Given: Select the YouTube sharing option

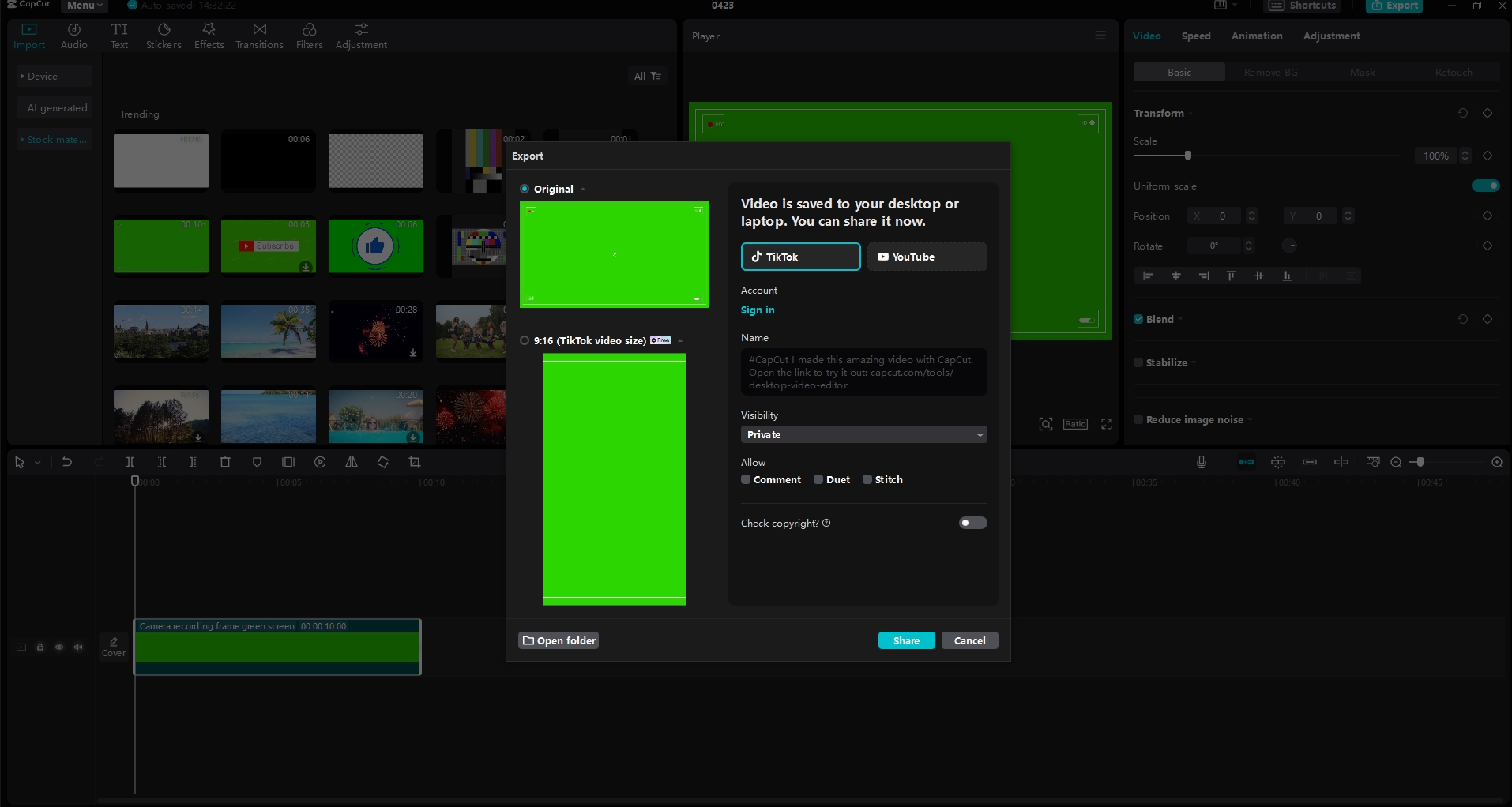Looking at the screenshot, I should point(925,257).
